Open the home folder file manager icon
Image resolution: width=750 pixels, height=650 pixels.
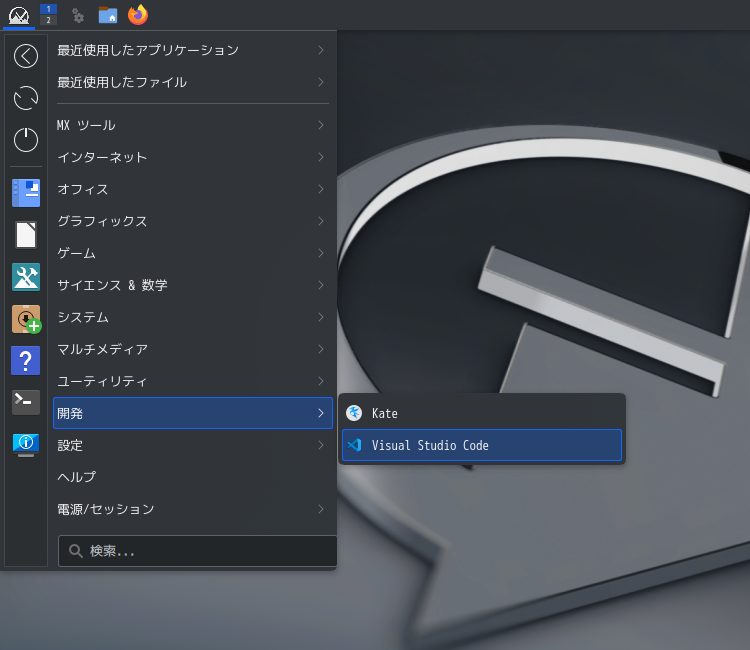click(x=108, y=15)
